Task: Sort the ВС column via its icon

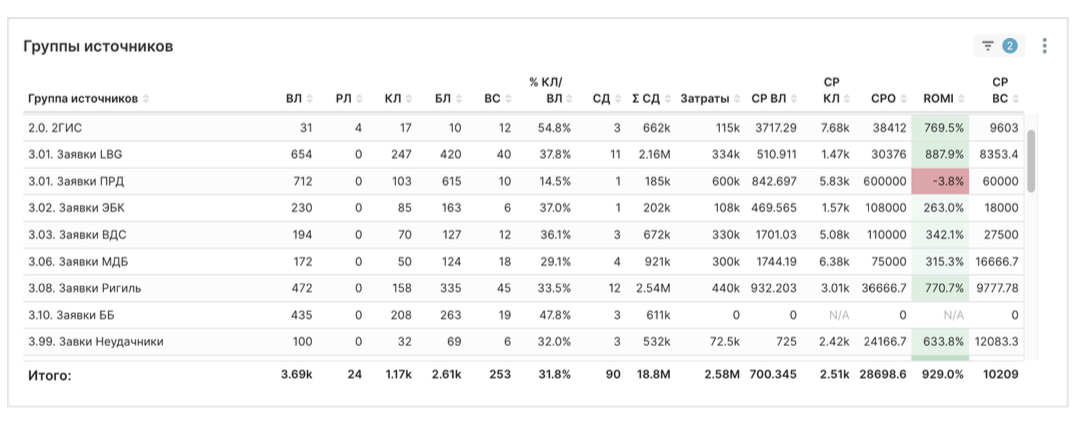Action: 507,99
